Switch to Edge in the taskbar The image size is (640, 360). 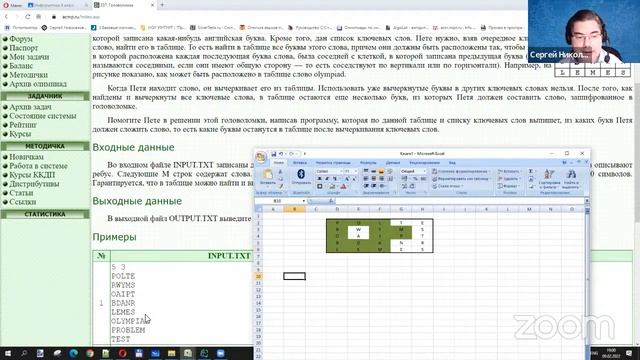tap(73, 353)
